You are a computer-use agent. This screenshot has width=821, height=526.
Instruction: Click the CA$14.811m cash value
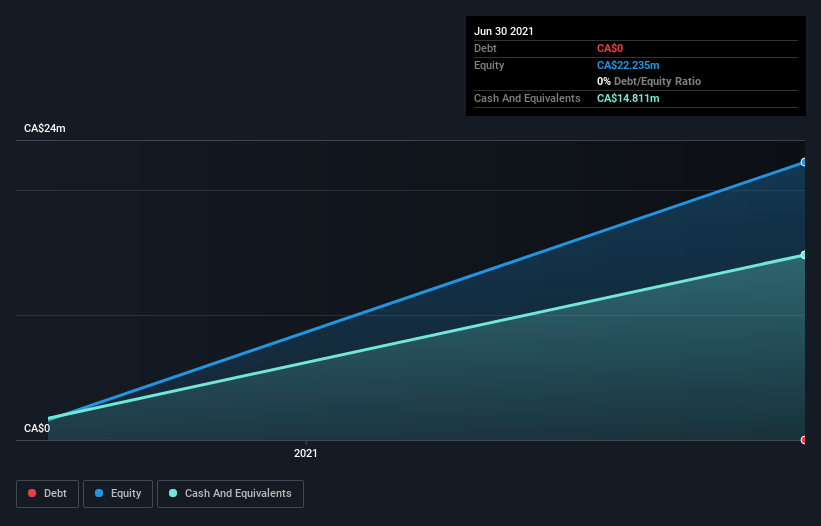pyautogui.click(x=628, y=98)
